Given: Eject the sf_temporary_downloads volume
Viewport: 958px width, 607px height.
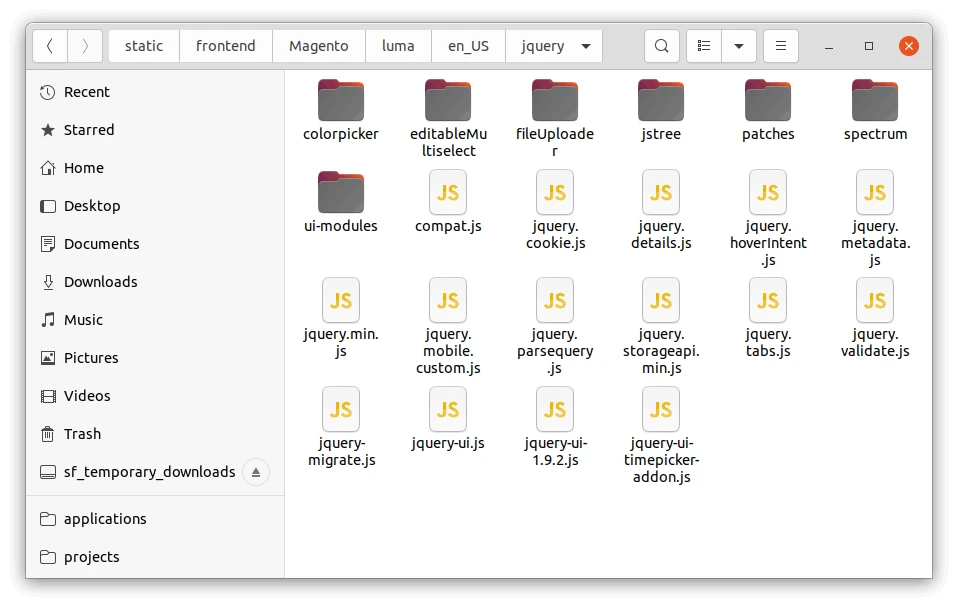Looking at the screenshot, I should coord(256,472).
